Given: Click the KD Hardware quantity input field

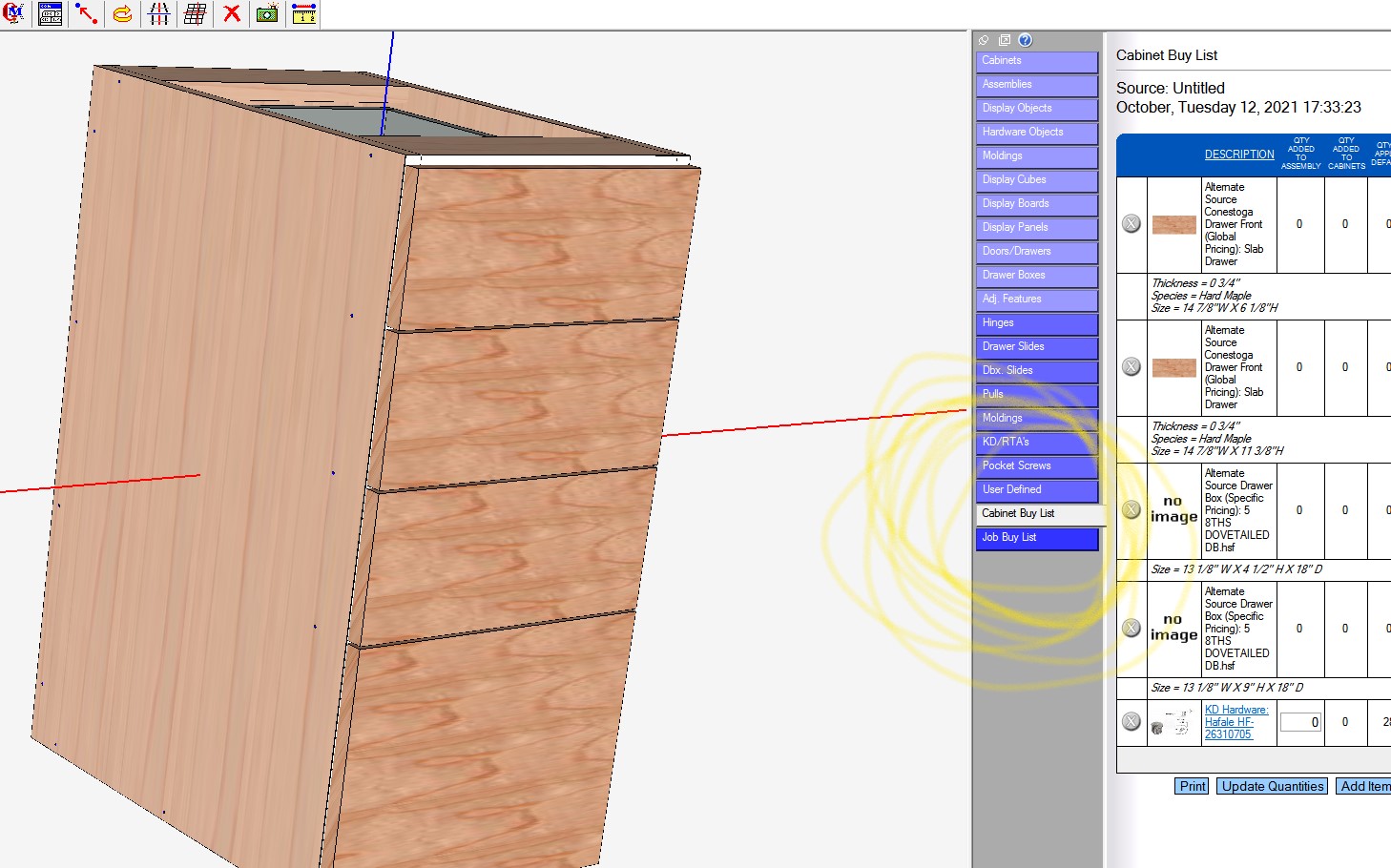Looking at the screenshot, I should 1300,722.
